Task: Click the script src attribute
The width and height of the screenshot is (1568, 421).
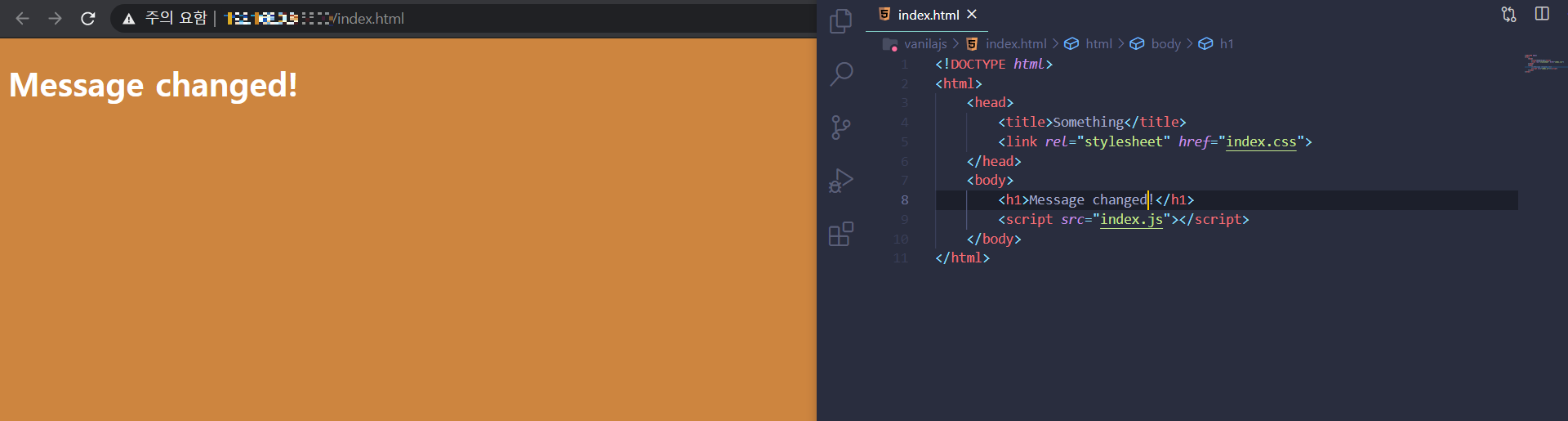Action: coord(1072,219)
